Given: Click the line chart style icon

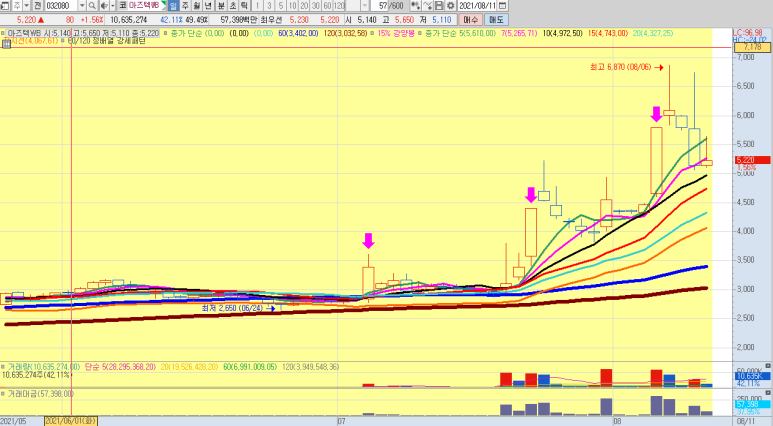Looking at the screenshot, I should pyautogui.click(x=427, y=6).
